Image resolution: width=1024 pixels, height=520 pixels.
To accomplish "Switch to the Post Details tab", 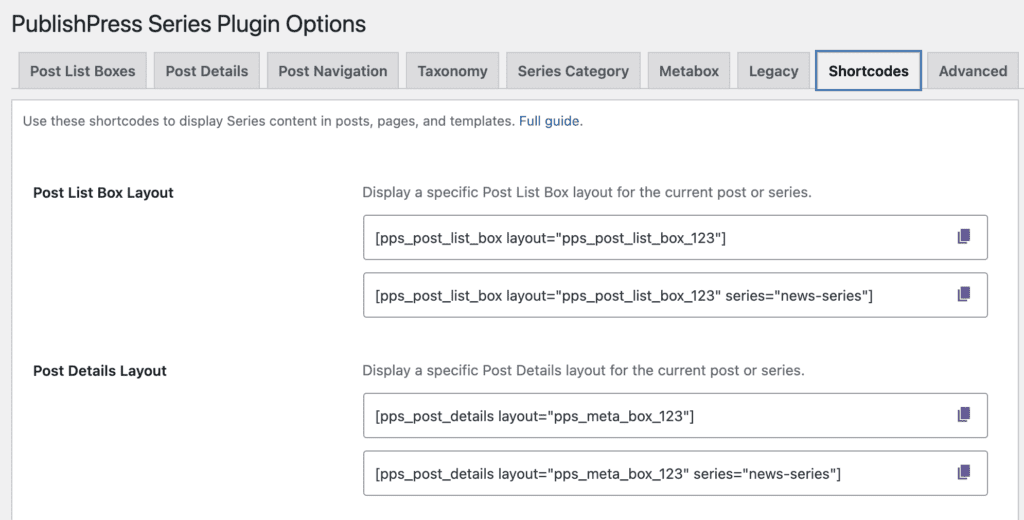I will [208, 71].
